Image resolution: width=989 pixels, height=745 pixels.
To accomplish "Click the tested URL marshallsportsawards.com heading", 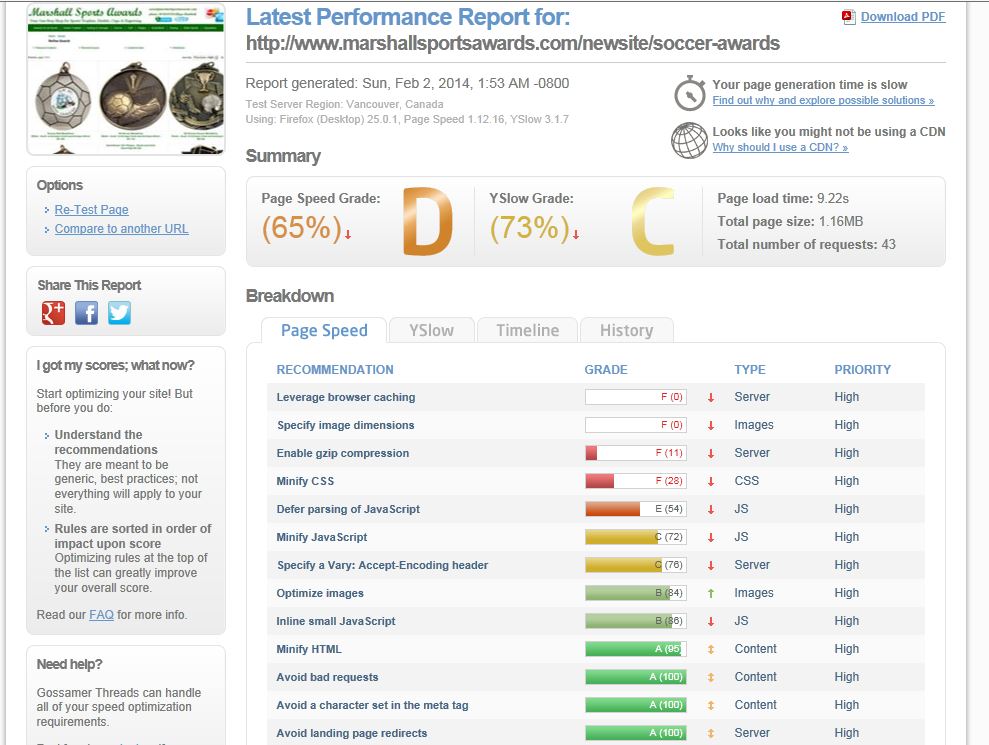I will coord(513,44).
